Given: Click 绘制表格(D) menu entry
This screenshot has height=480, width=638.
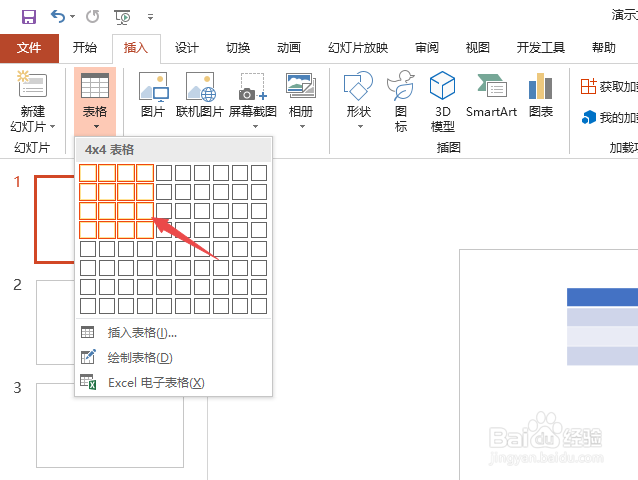Looking at the screenshot, I should pos(174,358).
